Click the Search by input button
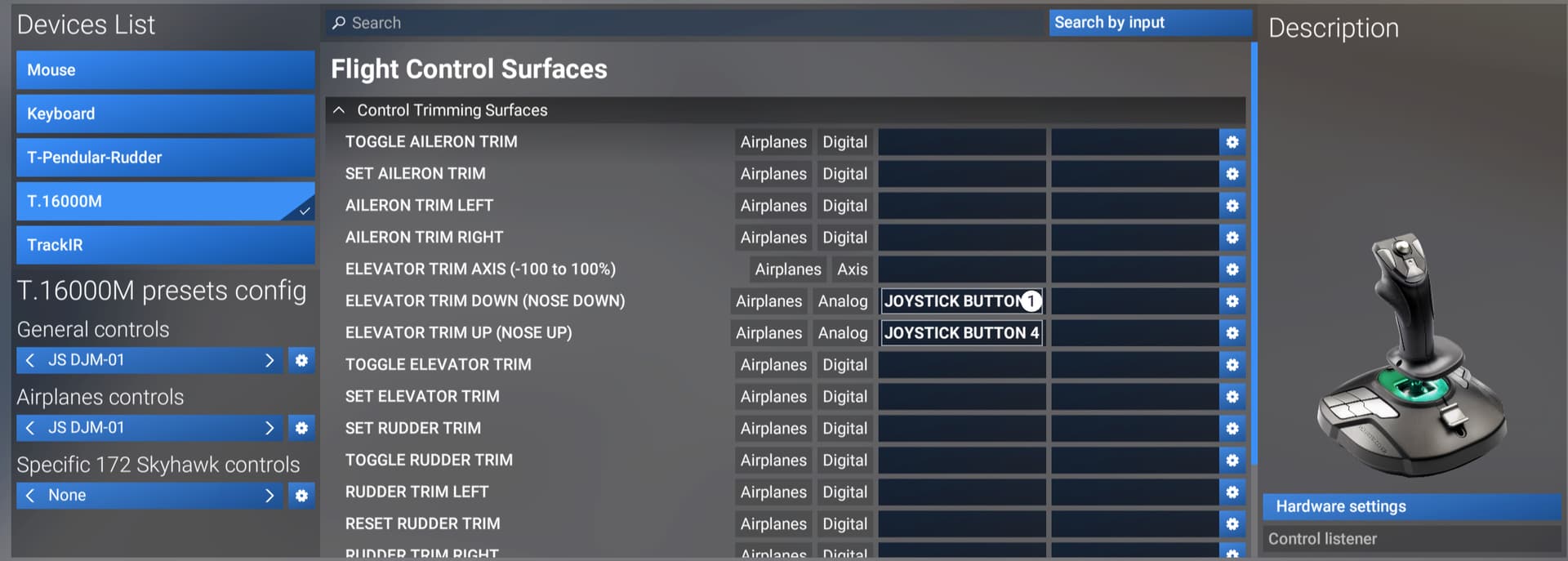Image resolution: width=1568 pixels, height=561 pixels. click(x=1149, y=23)
